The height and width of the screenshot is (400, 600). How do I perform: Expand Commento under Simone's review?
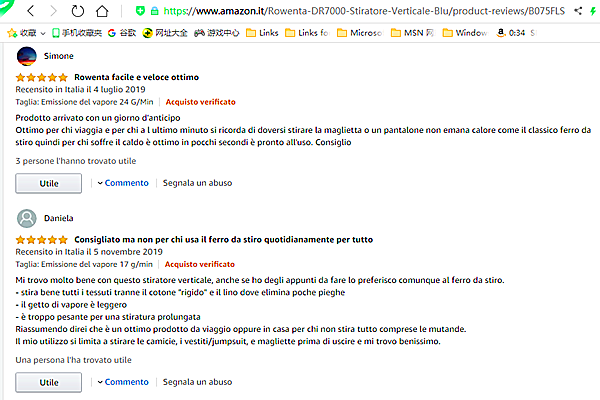tap(123, 183)
